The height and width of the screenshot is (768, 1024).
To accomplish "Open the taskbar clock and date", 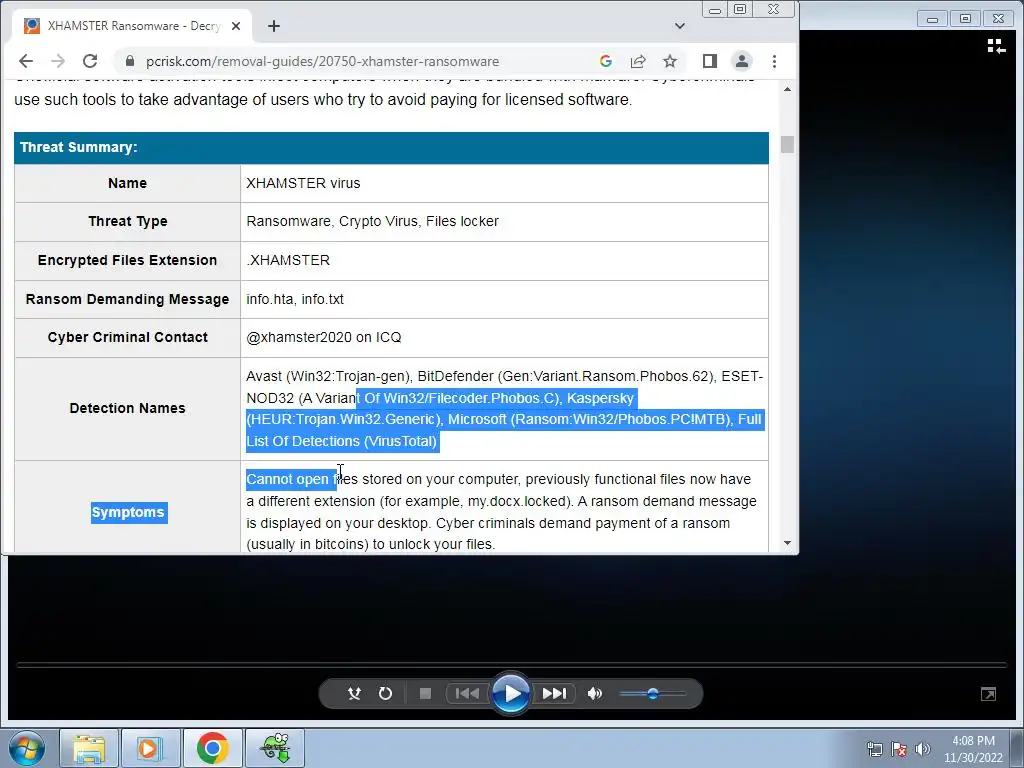I will (x=973, y=749).
